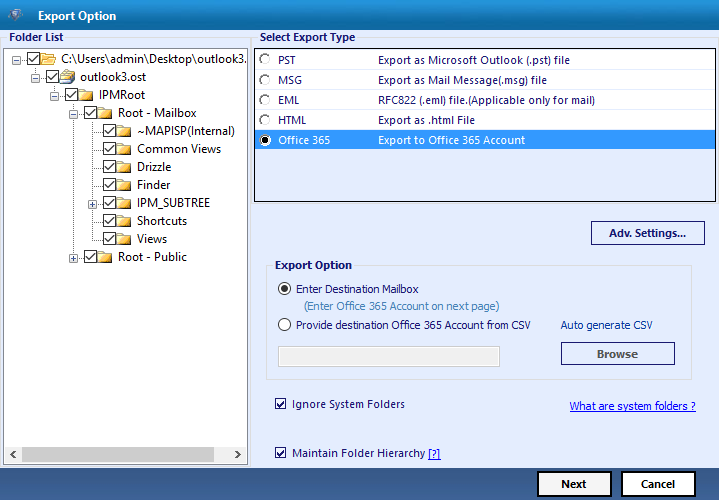Click the Common Views folder icon
This screenshot has height=500, width=719.
(x=124, y=150)
